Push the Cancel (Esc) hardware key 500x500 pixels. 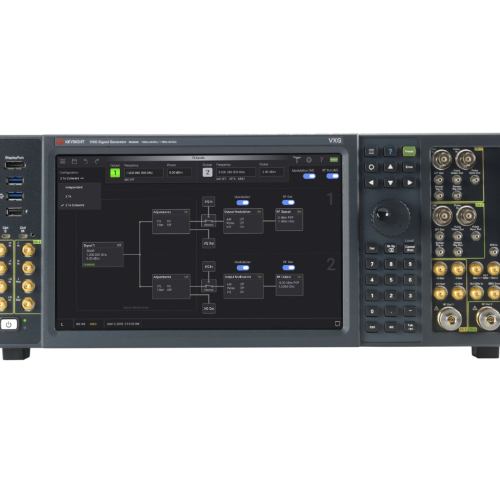tap(410, 248)
